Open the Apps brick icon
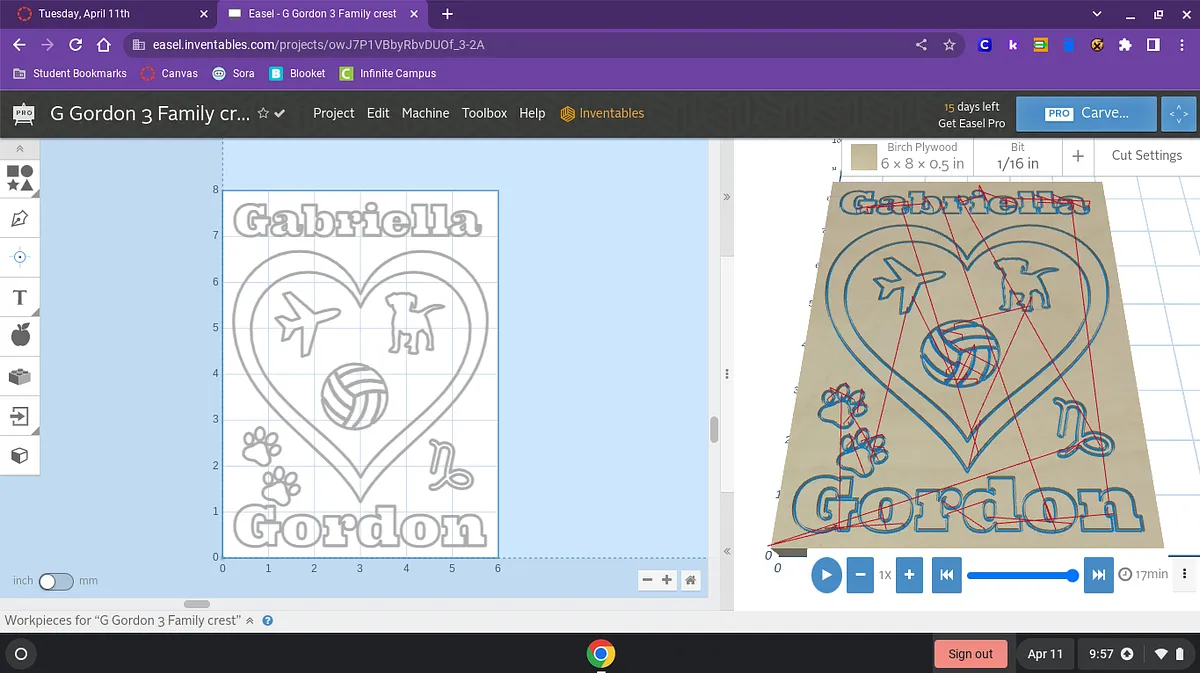 pos(20,376)
